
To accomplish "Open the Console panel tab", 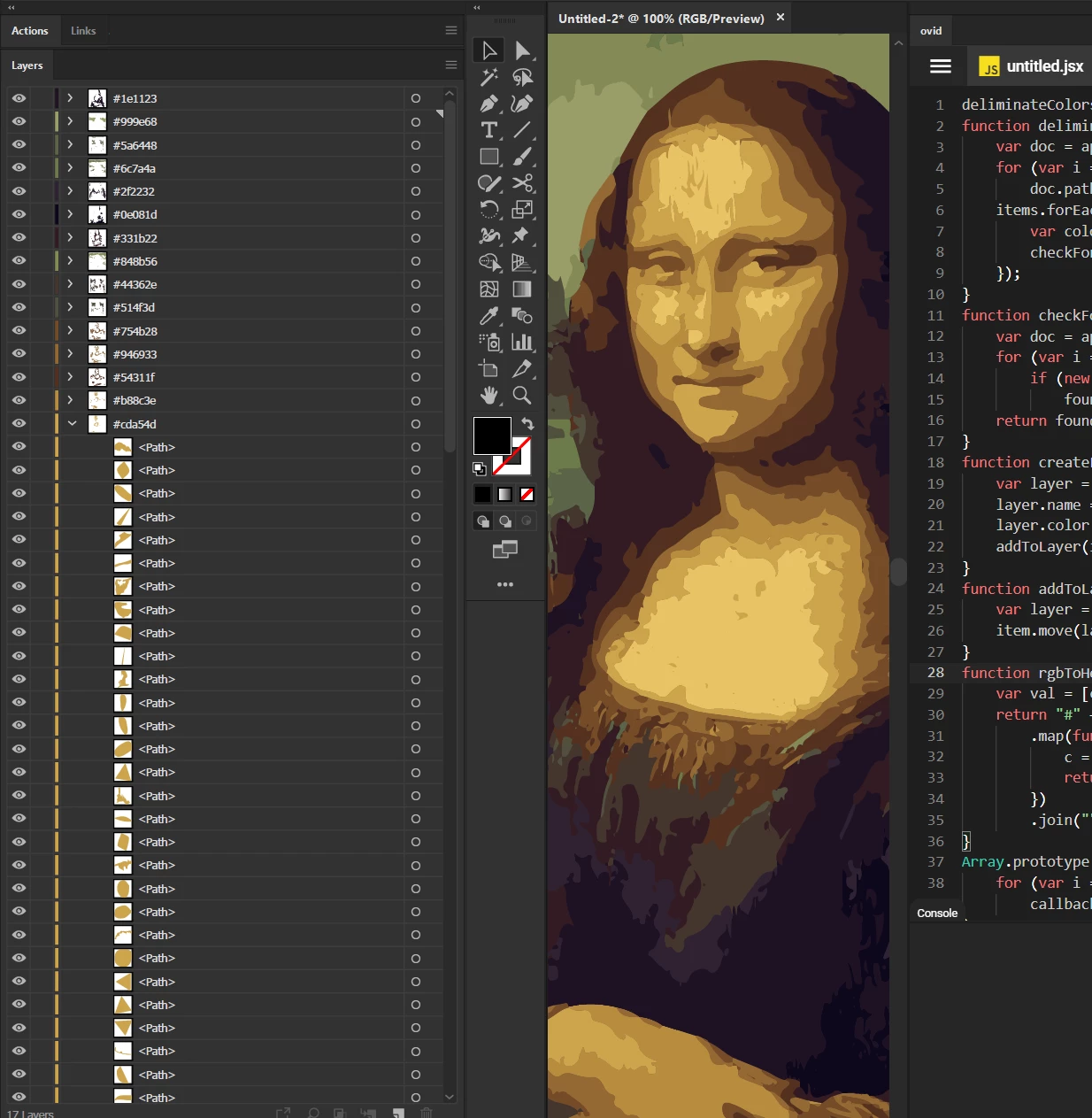I will click(937, 913).
